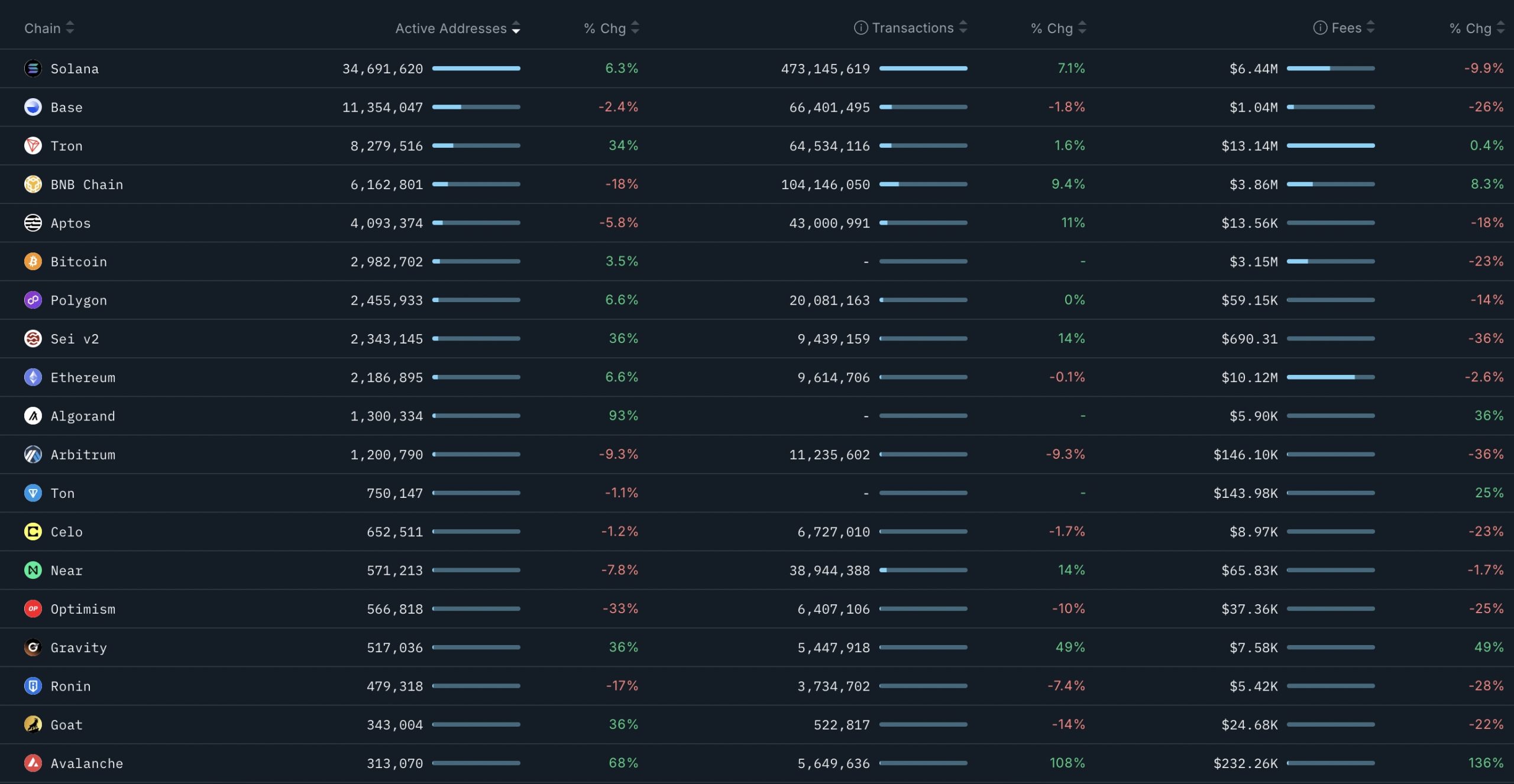Click the Near logo icon
This screenshot has width=1514, height=784.
point(33,570)
